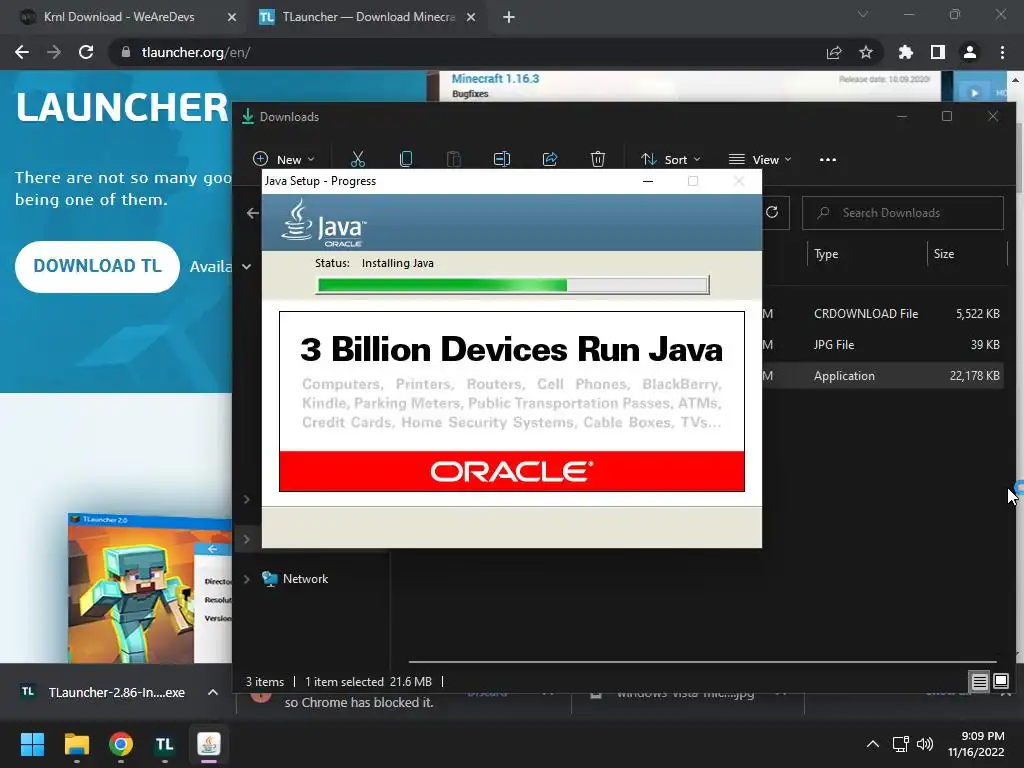Switch to large thumbnails view icon
Image resolution: width=1024 pixels, height=768 pixels.
[1000, 682]
